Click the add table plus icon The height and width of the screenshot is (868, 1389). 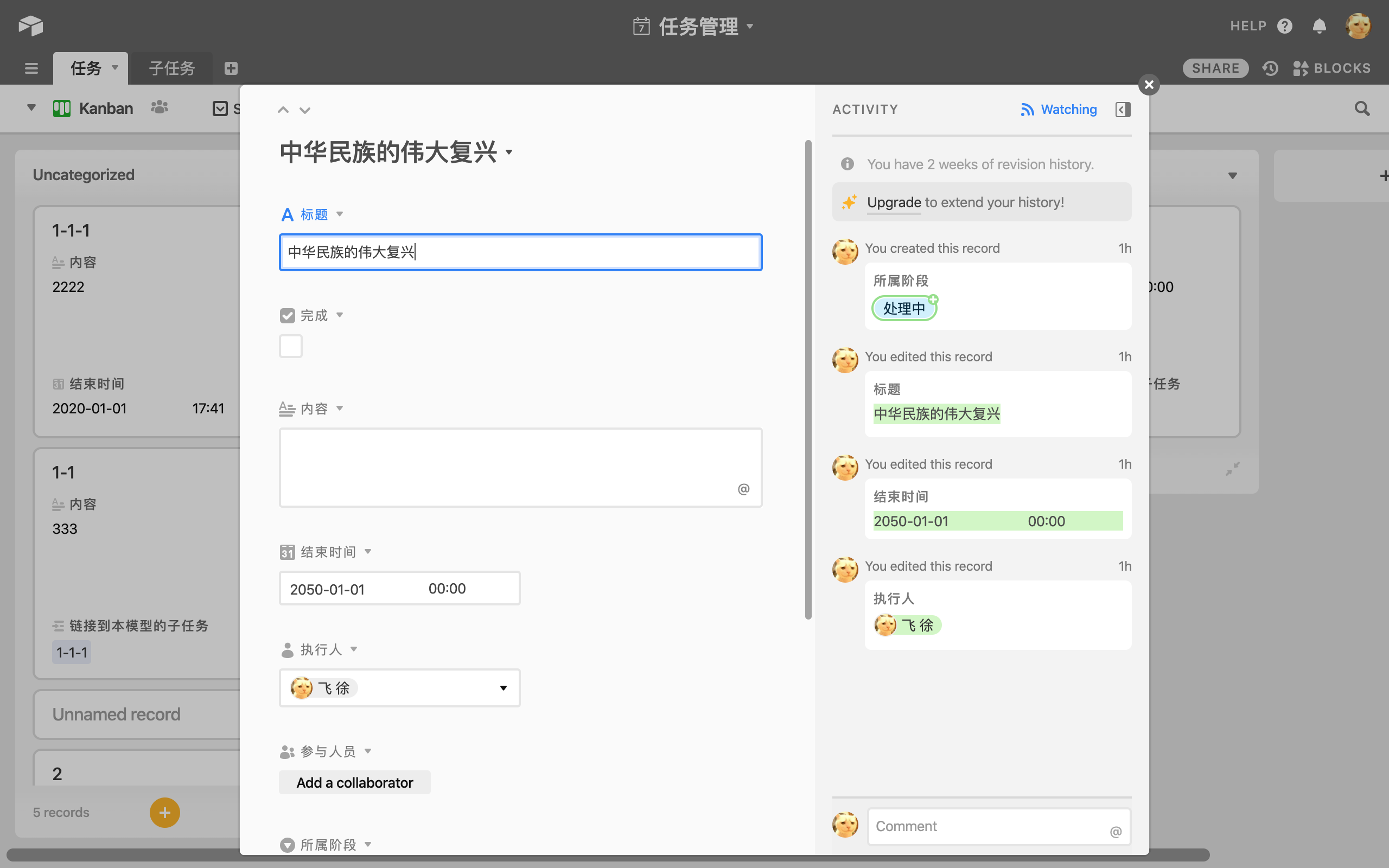pyautogui.click(x=231, y=68)
